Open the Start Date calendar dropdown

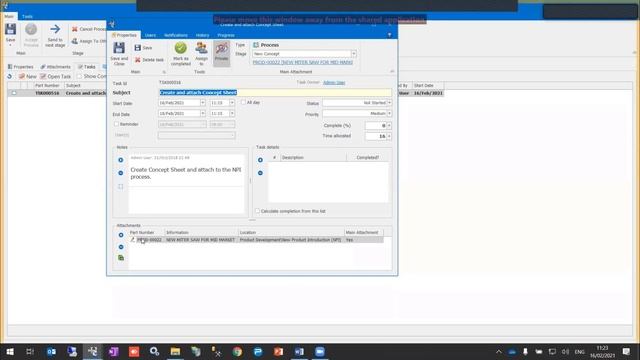point(203,103)
